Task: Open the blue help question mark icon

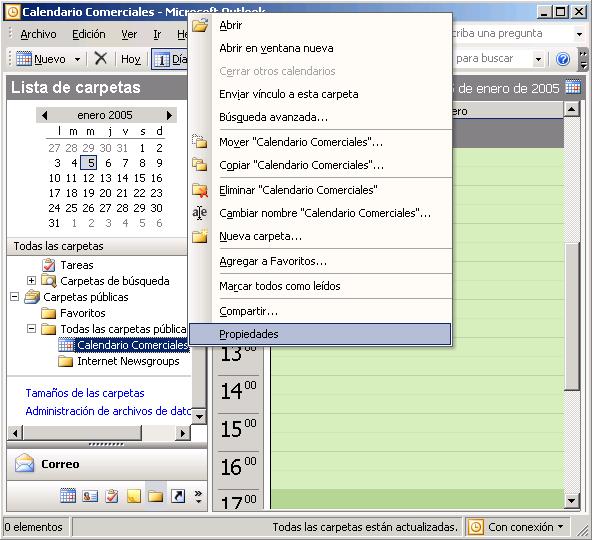Action: 563,59
